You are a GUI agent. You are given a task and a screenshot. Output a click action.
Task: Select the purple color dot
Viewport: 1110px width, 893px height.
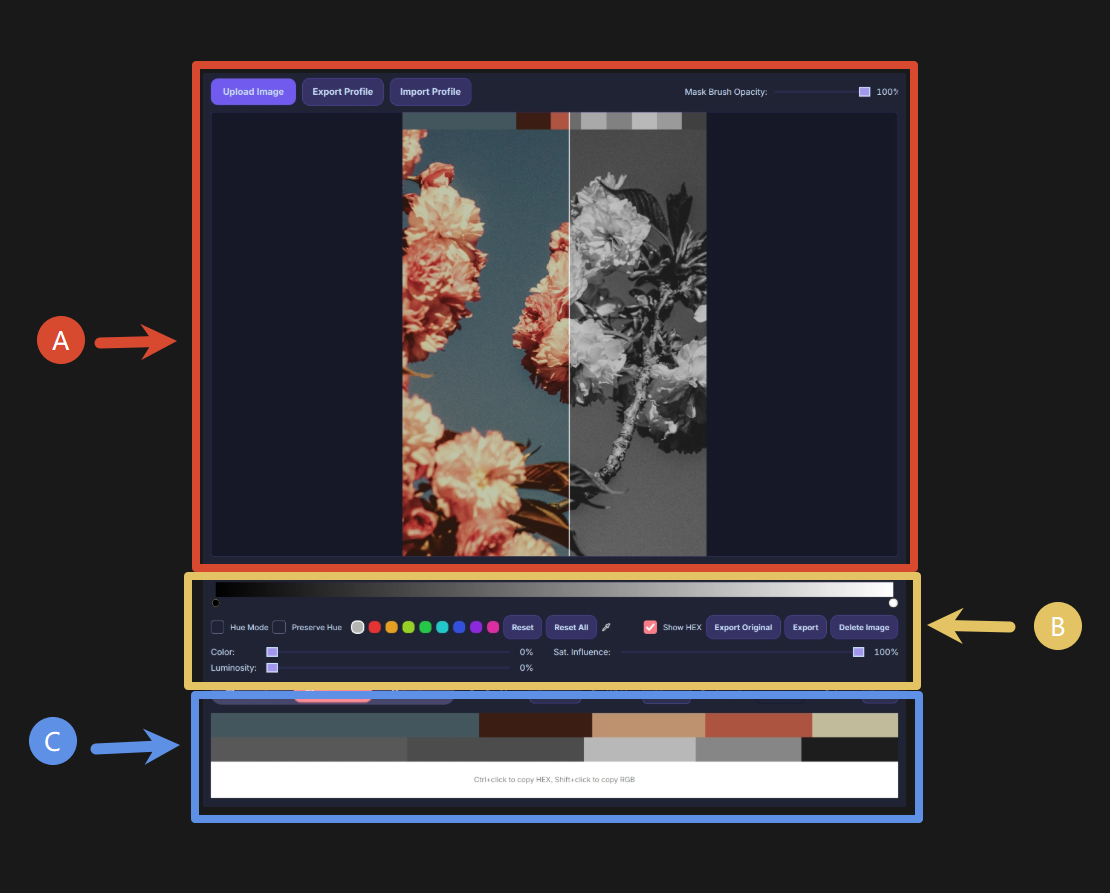476,627
